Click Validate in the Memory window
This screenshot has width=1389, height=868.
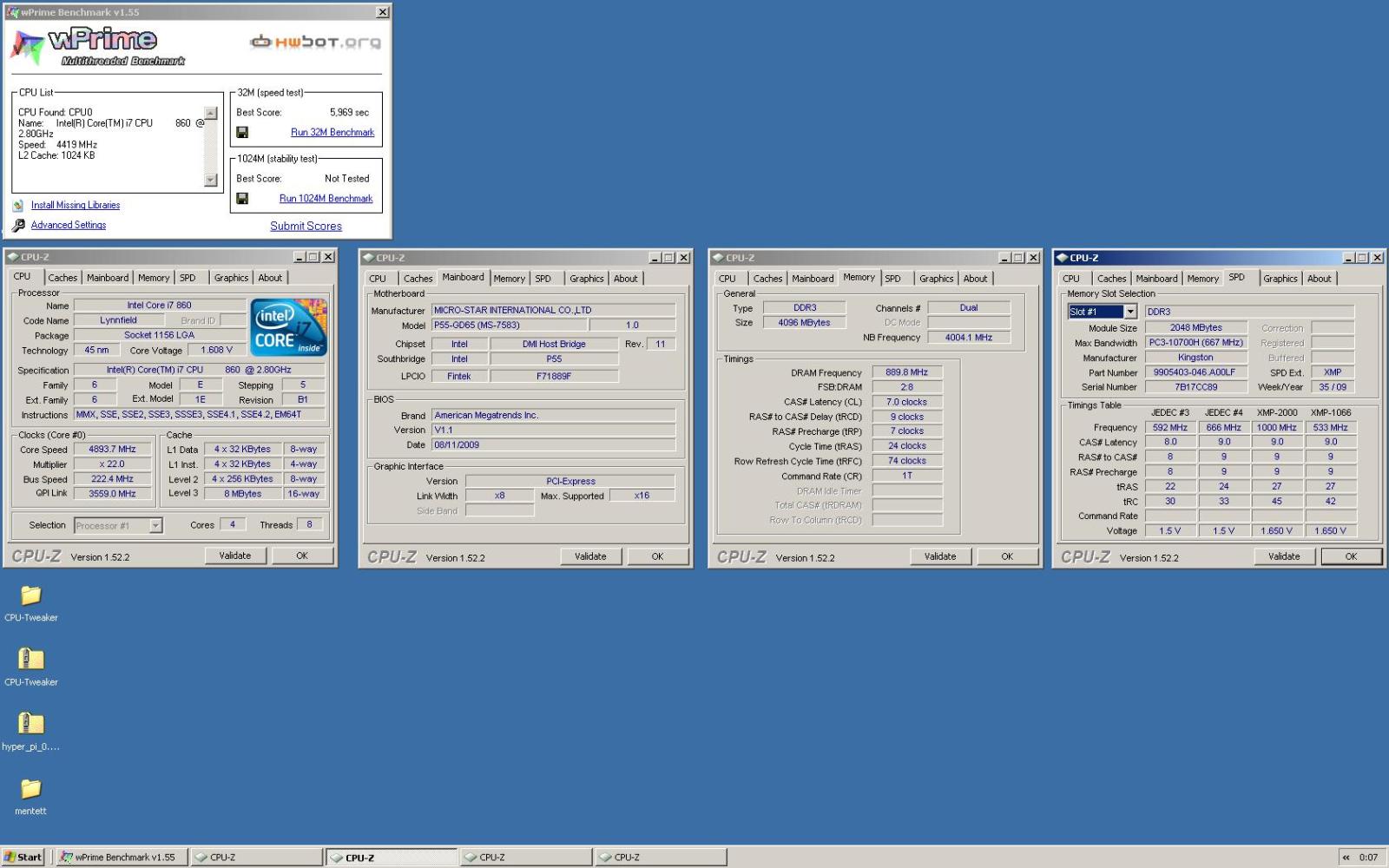click(940, 556)
